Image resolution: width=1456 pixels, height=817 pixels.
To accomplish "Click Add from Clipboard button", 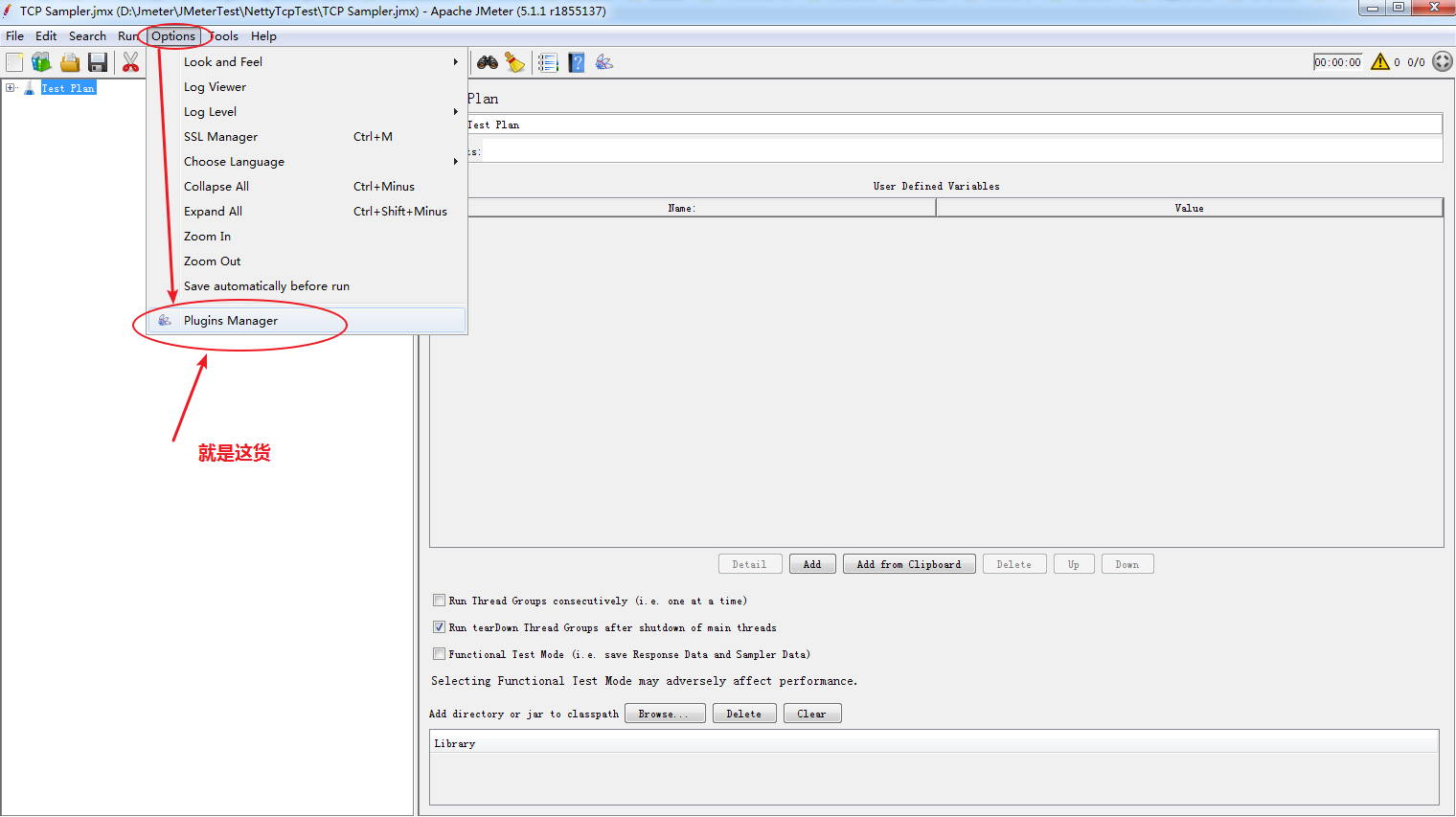I will [x=909, y=564].
